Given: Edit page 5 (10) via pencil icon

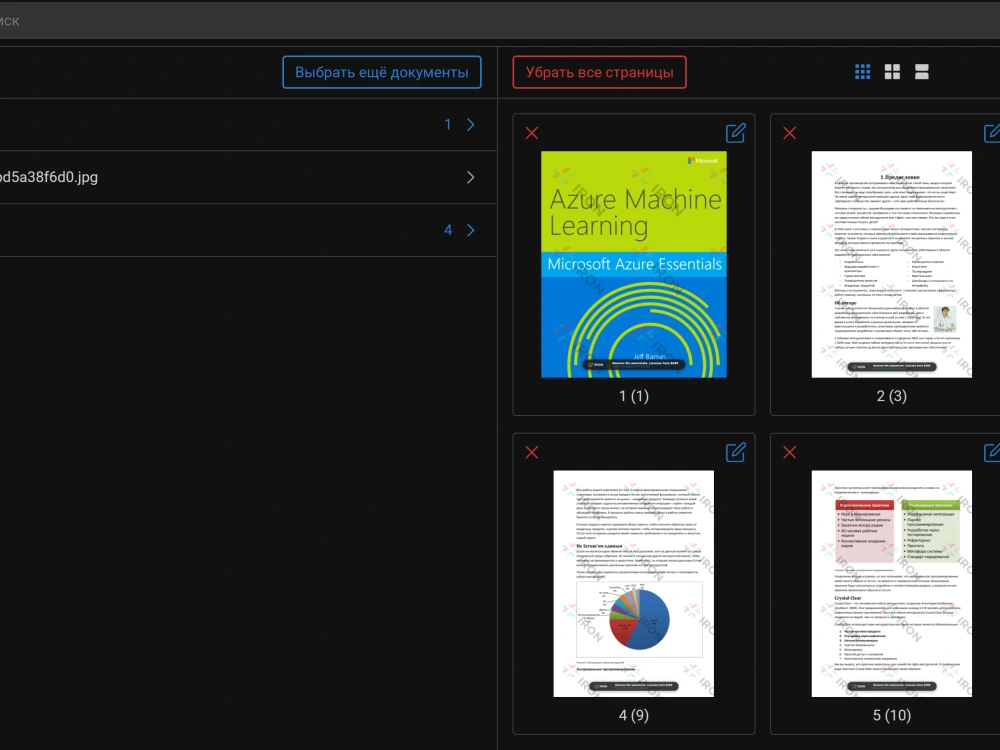Looking at the screenshot, I should (x=992, y=452).
